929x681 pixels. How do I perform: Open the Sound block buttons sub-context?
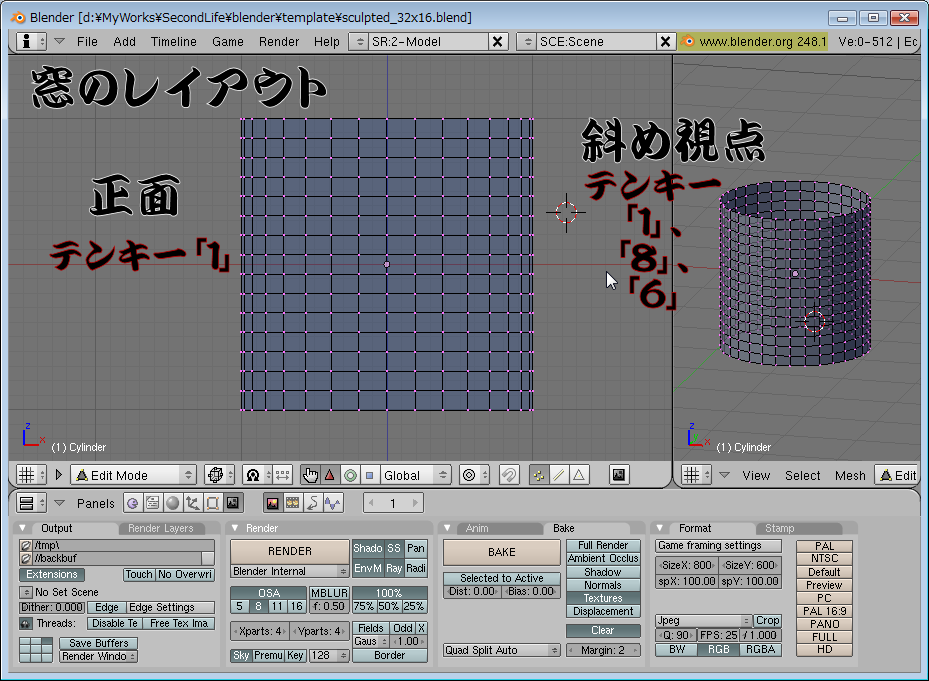(x=333, y=503)
